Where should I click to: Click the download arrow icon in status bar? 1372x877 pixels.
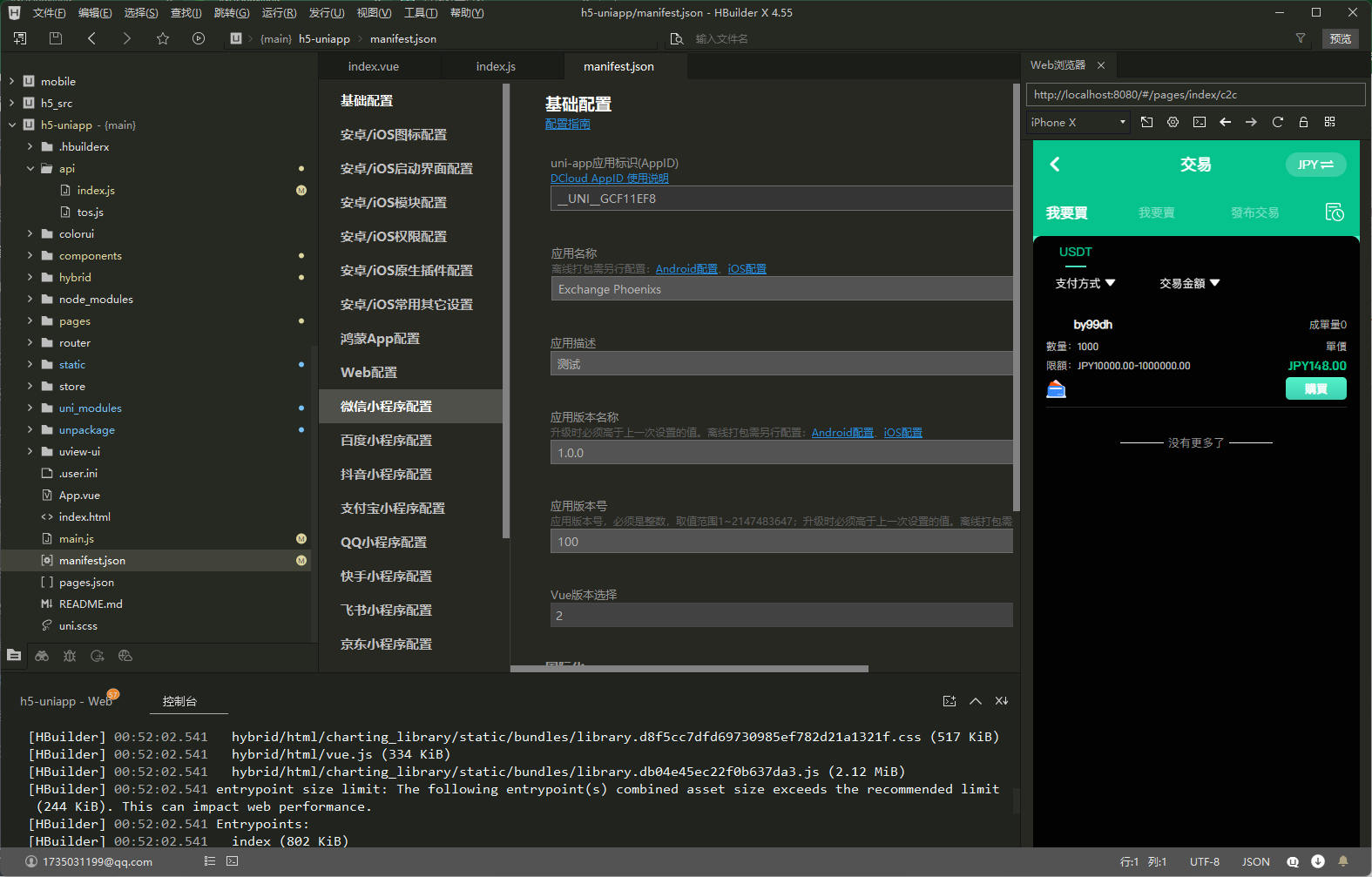(1318, 861)
